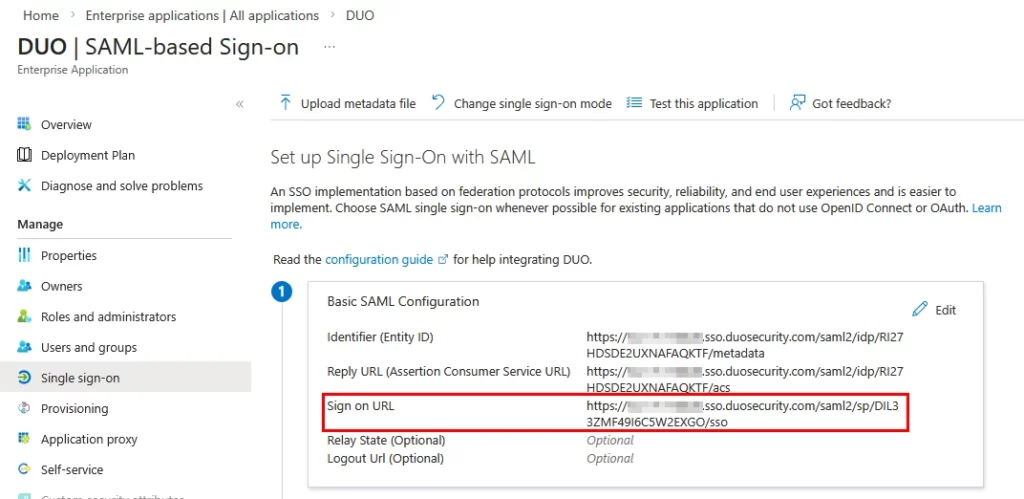Click the Users and groups icon

click(x=24, y=347)
